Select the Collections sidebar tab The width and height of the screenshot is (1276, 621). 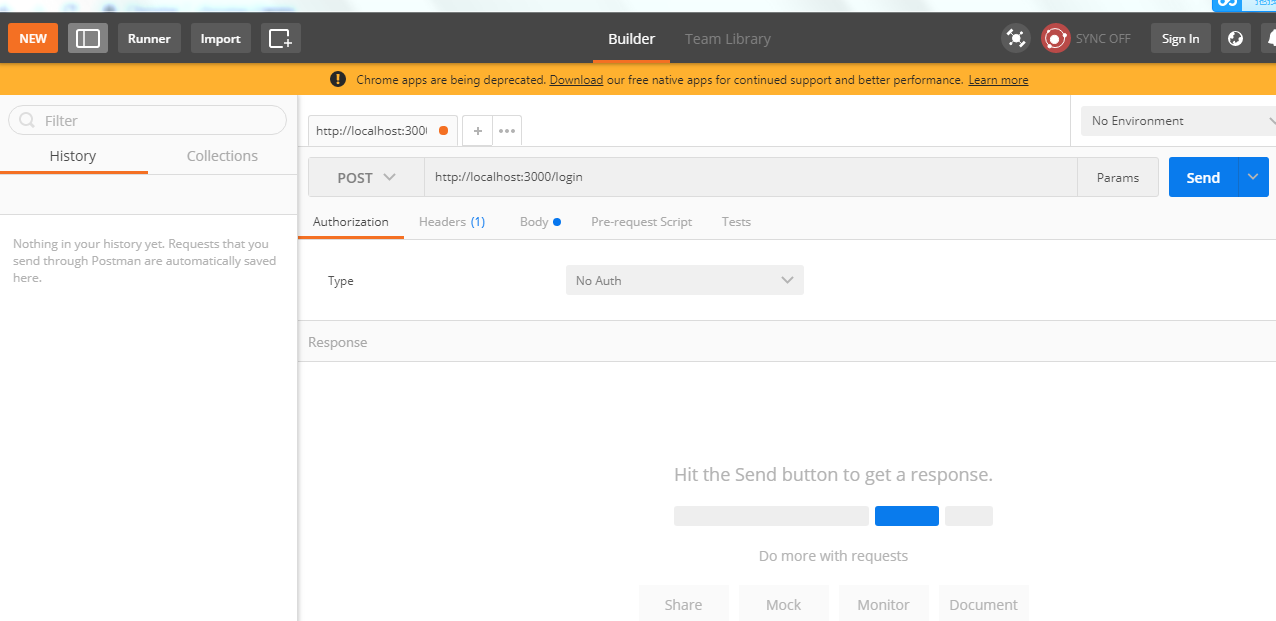pos(222,156)
